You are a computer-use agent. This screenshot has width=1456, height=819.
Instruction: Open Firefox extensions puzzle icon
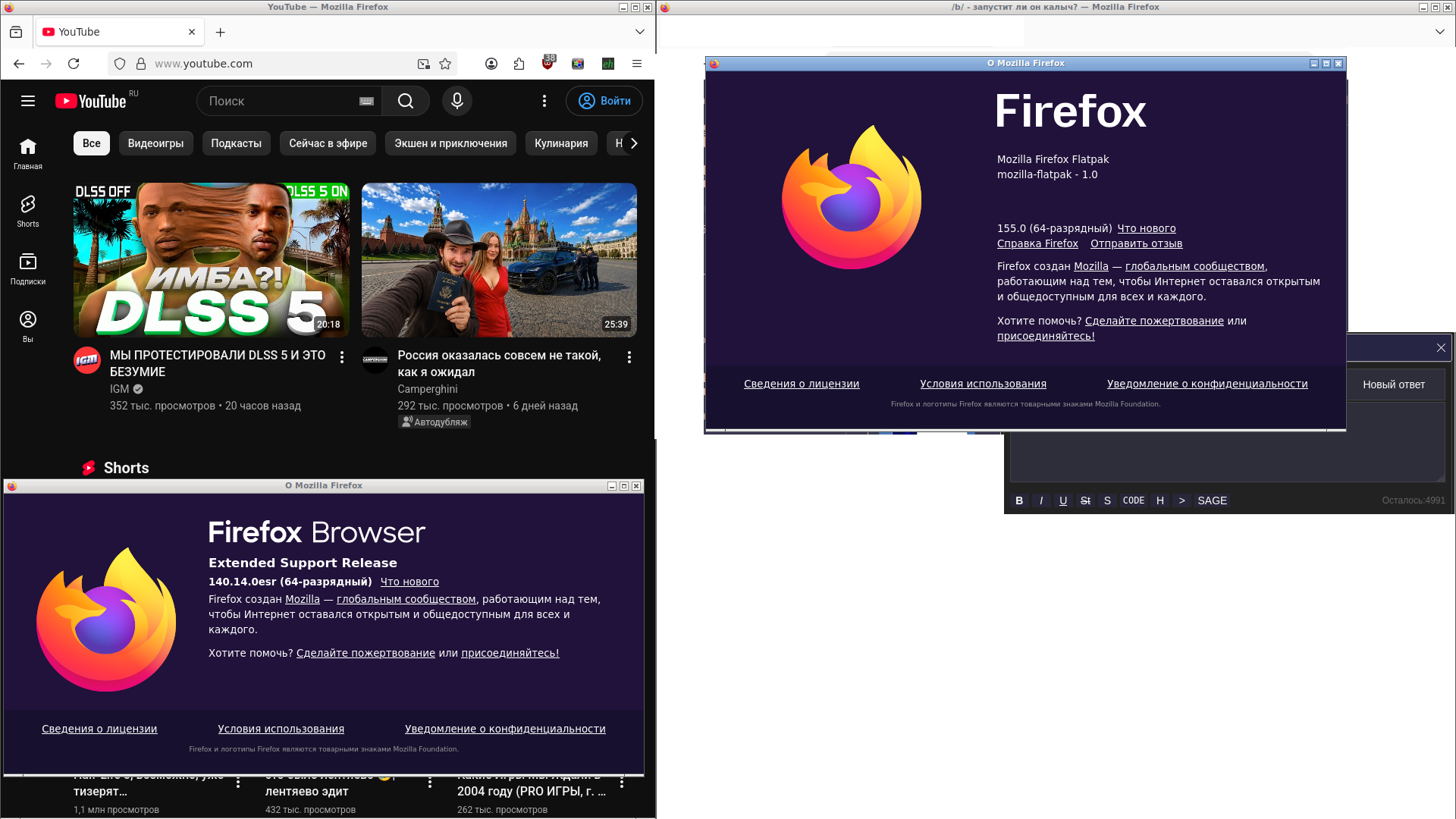[519, 64]
